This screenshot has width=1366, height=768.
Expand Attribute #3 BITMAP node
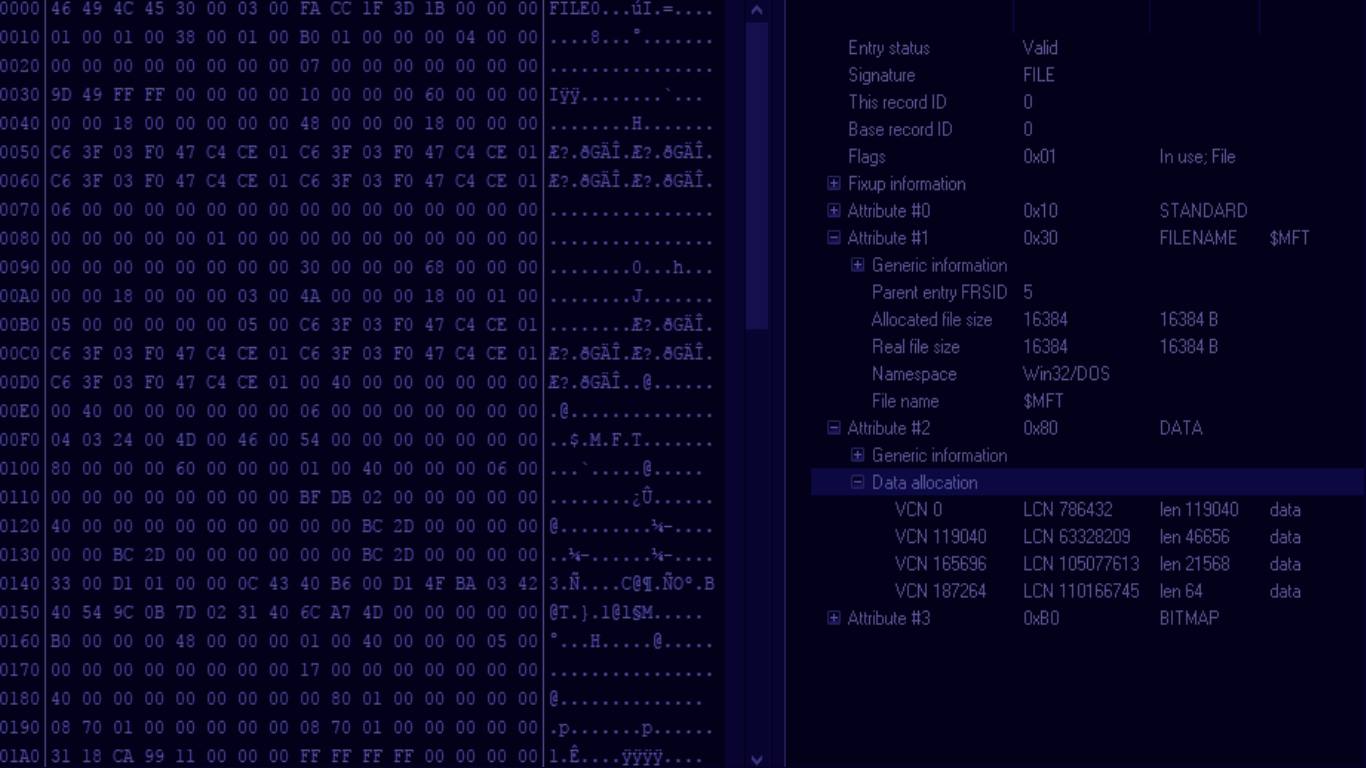[x=833, y=618]
